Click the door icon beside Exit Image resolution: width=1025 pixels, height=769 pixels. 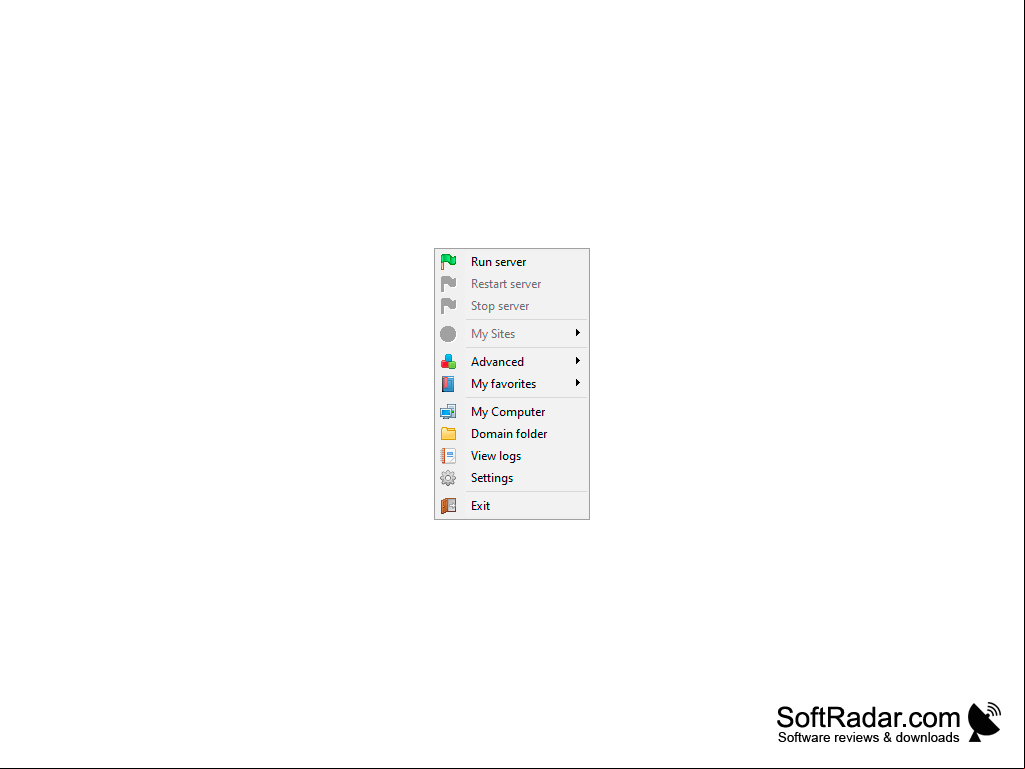[448, 505]
